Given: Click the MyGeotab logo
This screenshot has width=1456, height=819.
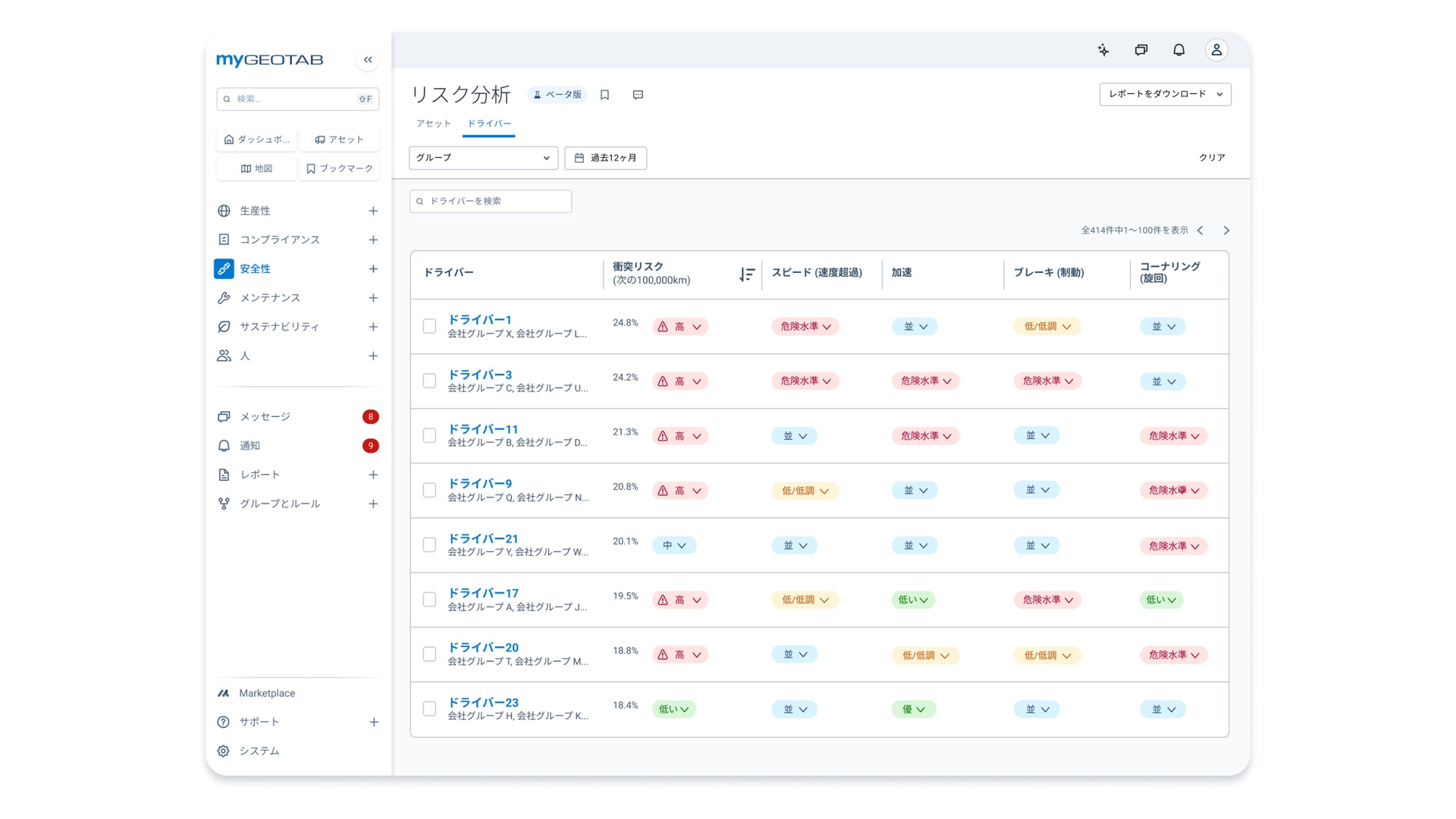Looking at the screenshot, I should coord(270,60).
